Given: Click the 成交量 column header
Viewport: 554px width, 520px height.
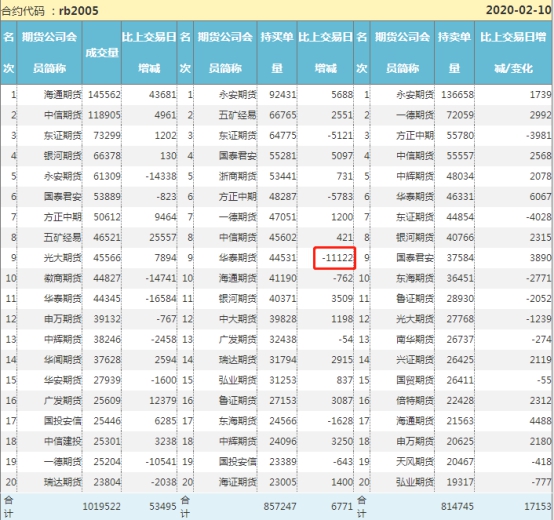Looking at the screenshot, I should [102, 53].
